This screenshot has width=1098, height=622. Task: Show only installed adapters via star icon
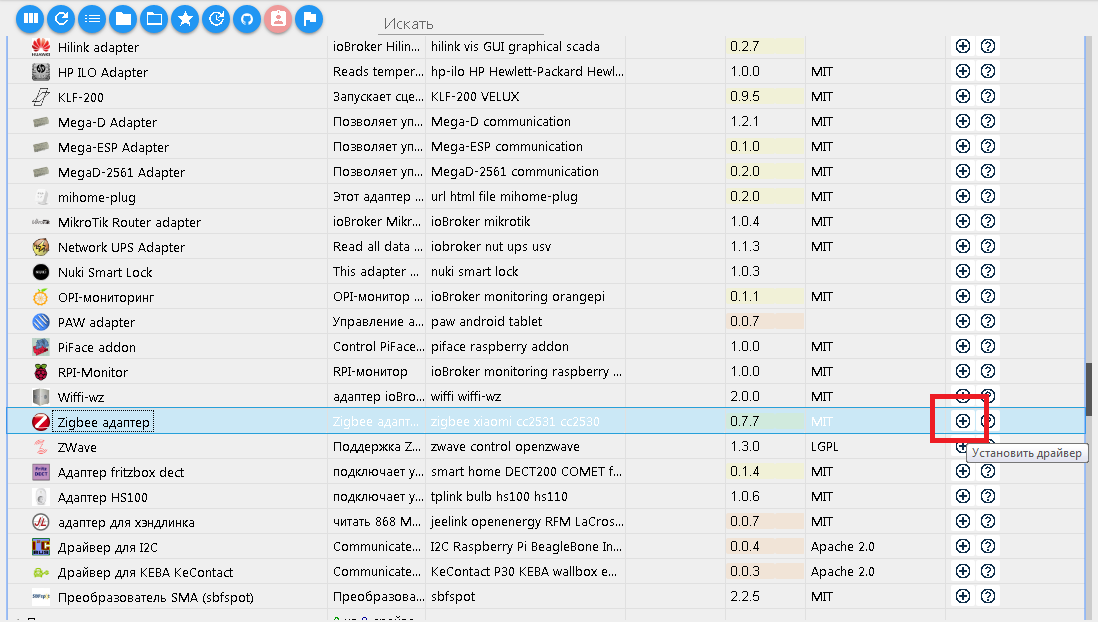186,19
